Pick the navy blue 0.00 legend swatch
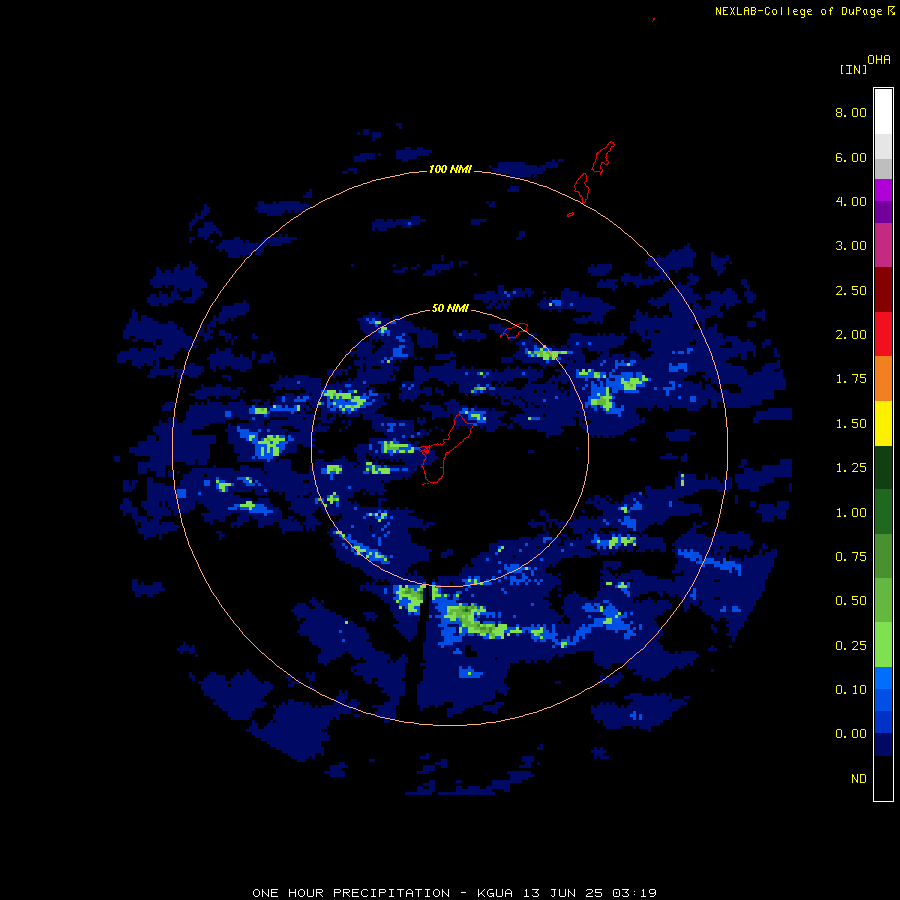This screenshot has height=900, width=900. [x=883, y=744]
